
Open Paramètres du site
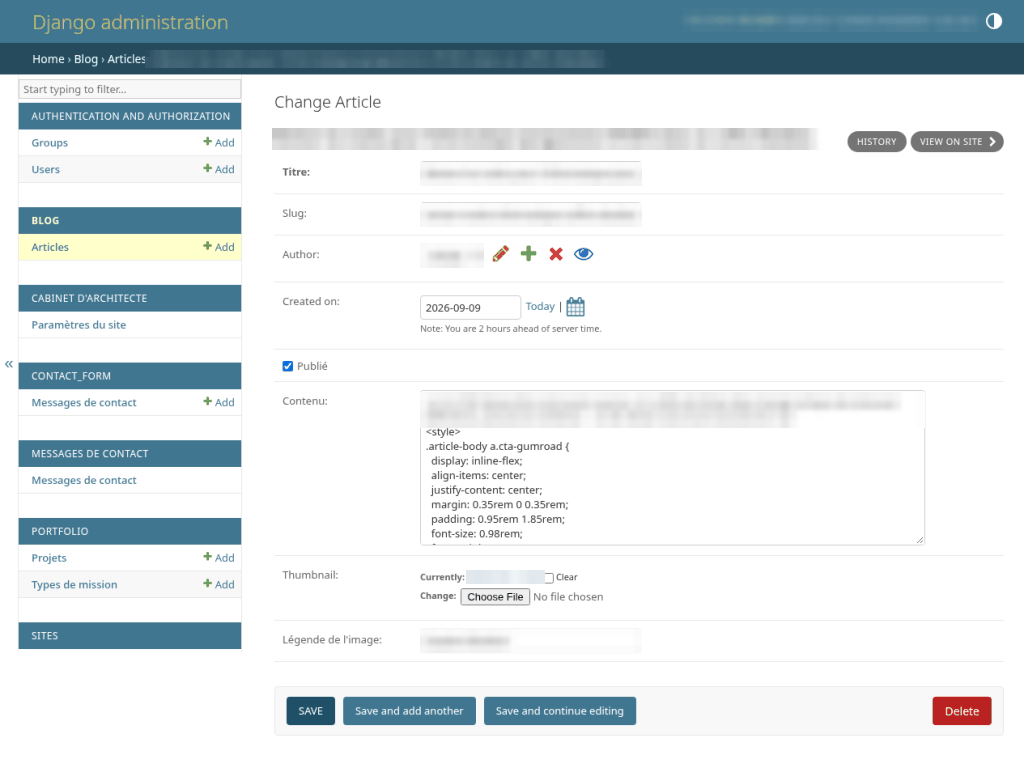tap(79, 325)
